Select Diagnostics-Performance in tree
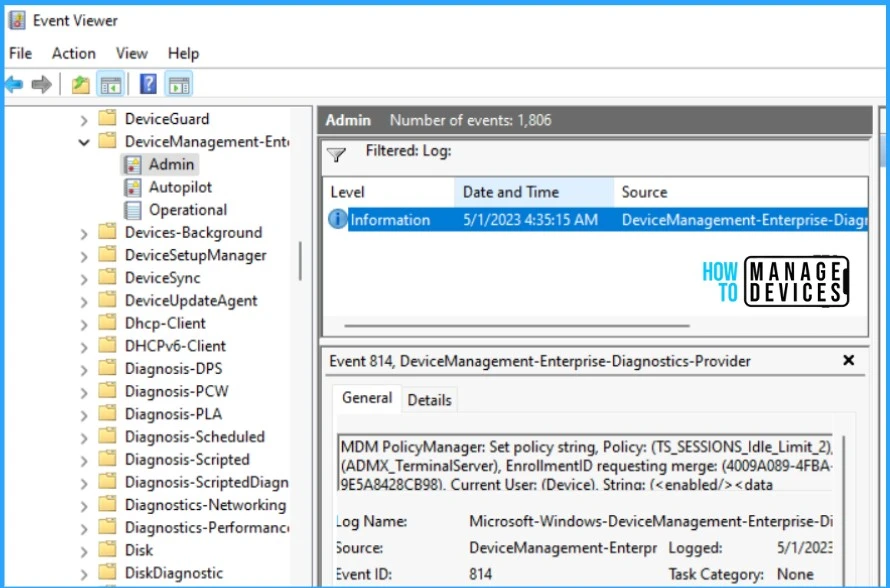Screen dimensions: 890x588 coord(207,528)
